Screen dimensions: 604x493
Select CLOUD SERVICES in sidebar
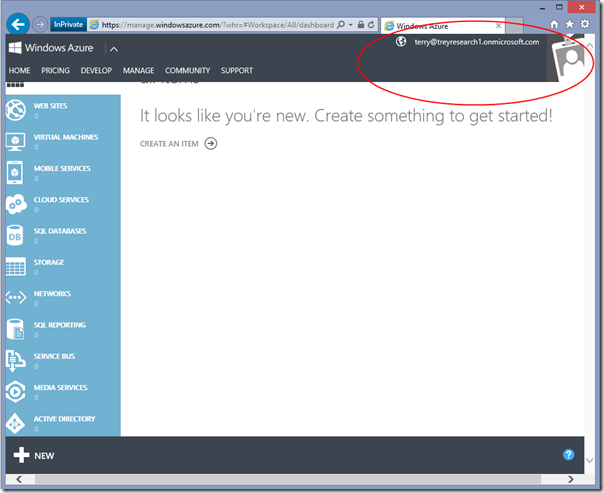(61, 200)
